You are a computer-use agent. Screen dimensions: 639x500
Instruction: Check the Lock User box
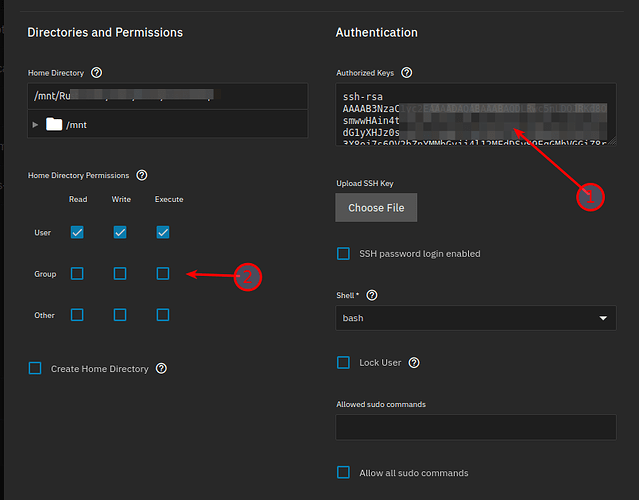click(343, 362)
